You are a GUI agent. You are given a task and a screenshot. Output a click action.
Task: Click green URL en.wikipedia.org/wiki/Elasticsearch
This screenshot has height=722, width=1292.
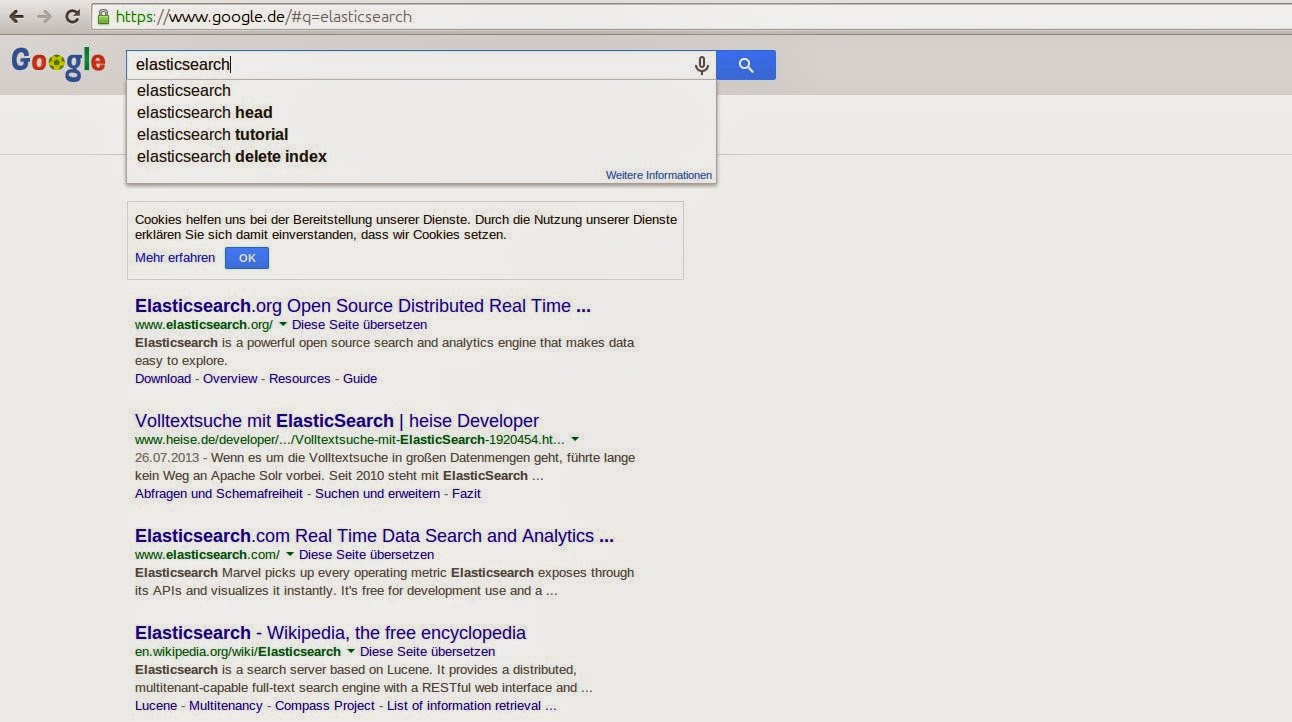click(238, 652)
